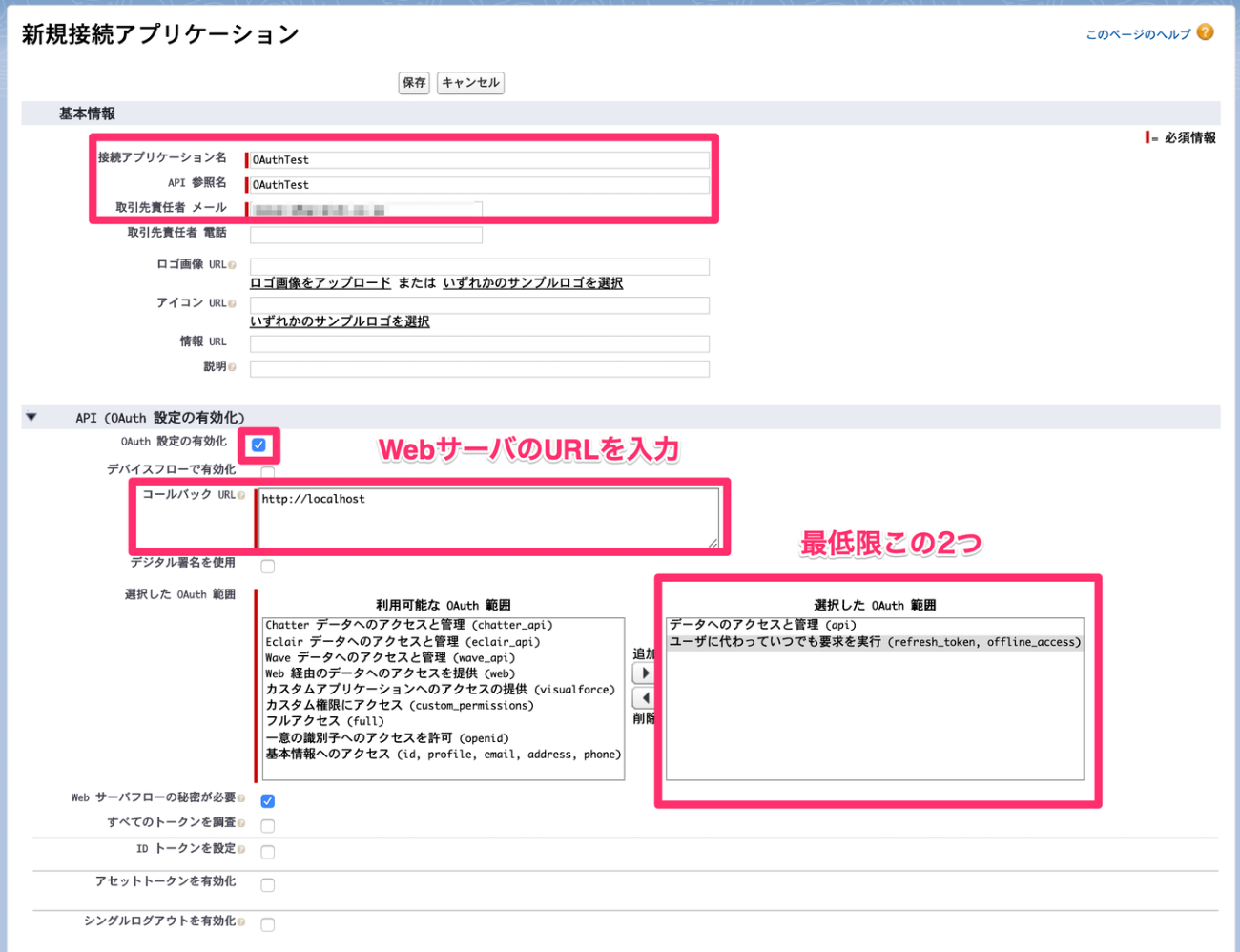1240x952 pixels.
Task: Open このページのヘルプ link
Action: pos(1138,34)
